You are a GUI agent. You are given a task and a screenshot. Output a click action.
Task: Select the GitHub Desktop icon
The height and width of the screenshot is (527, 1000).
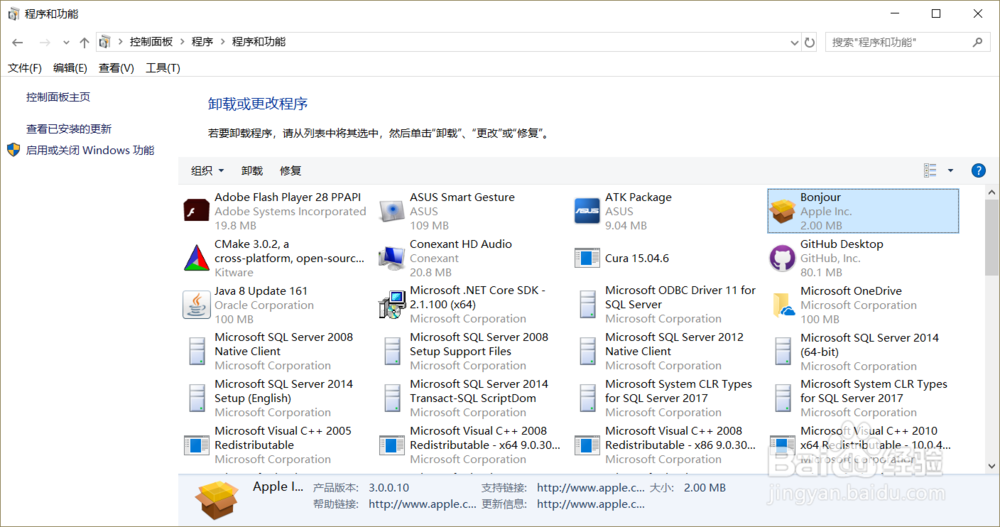point(783,258)
